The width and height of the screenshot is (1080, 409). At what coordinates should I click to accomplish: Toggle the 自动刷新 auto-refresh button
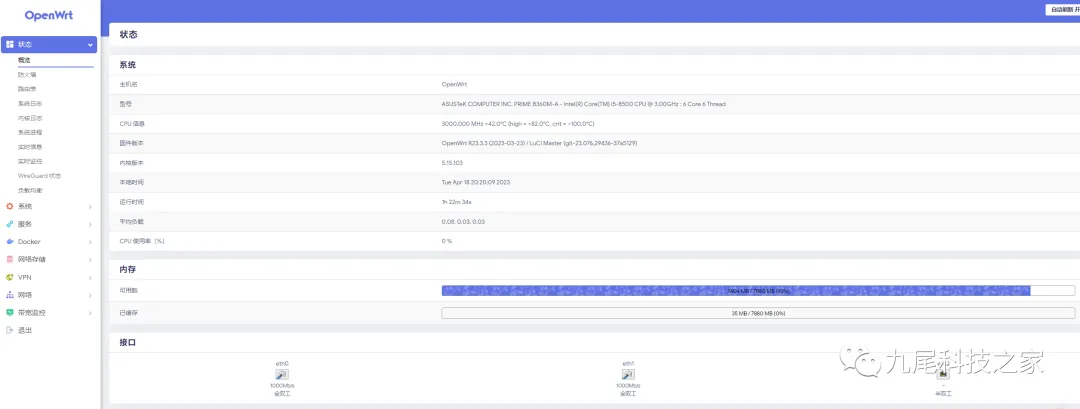coord(1062,9)
